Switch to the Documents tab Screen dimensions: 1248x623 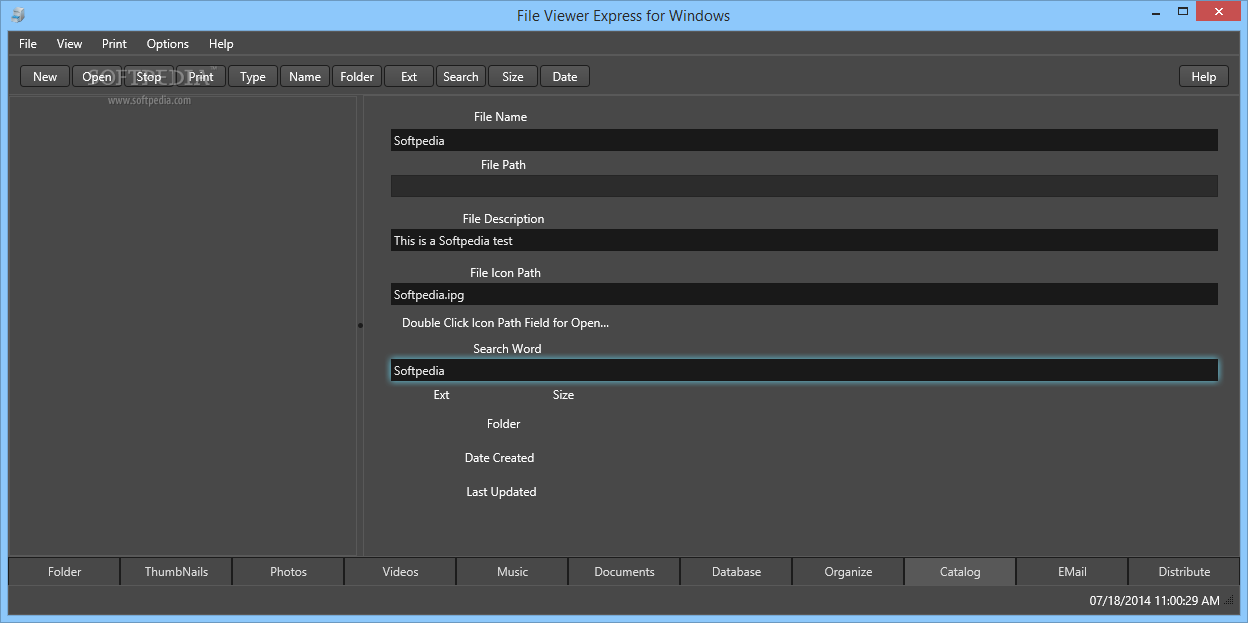pos(625,572)
